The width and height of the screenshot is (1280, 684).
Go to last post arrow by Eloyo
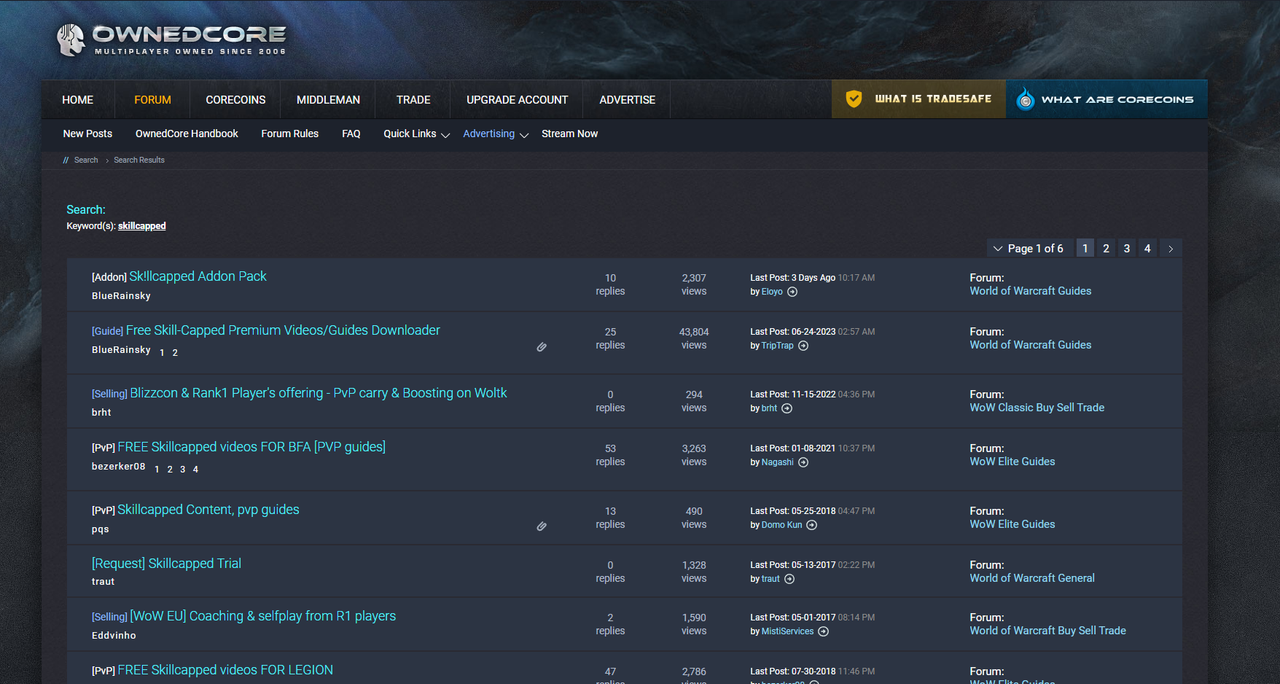click(x=792, y=292)
